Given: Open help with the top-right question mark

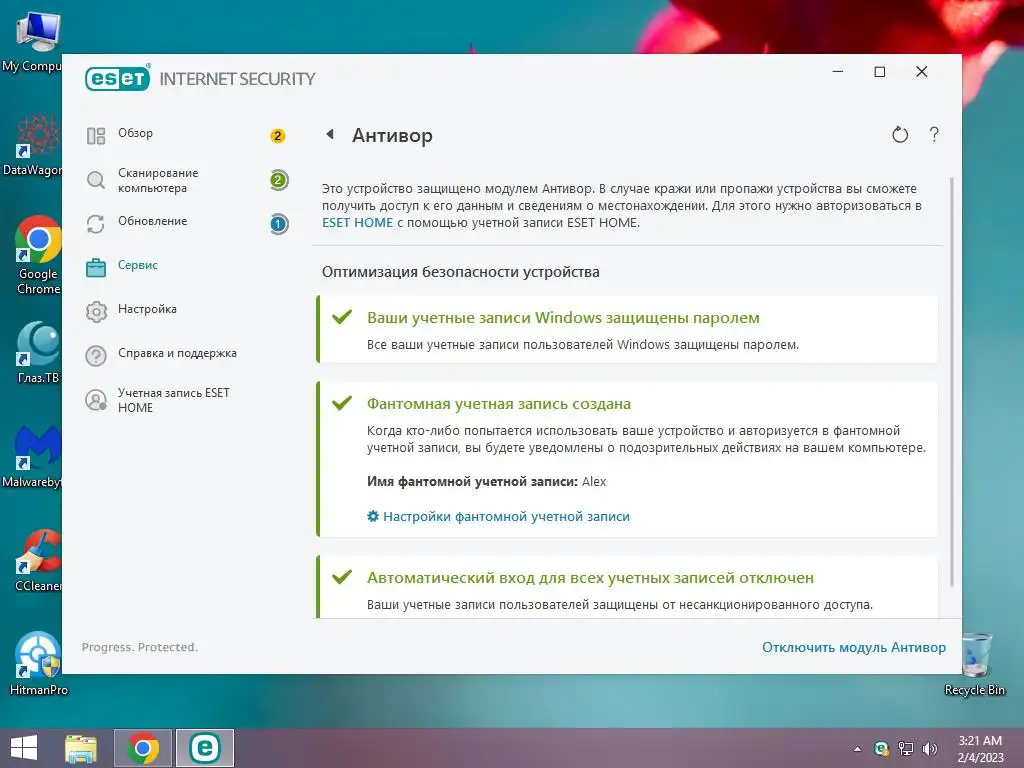Looking at the screenshot, I should point(934,134).
